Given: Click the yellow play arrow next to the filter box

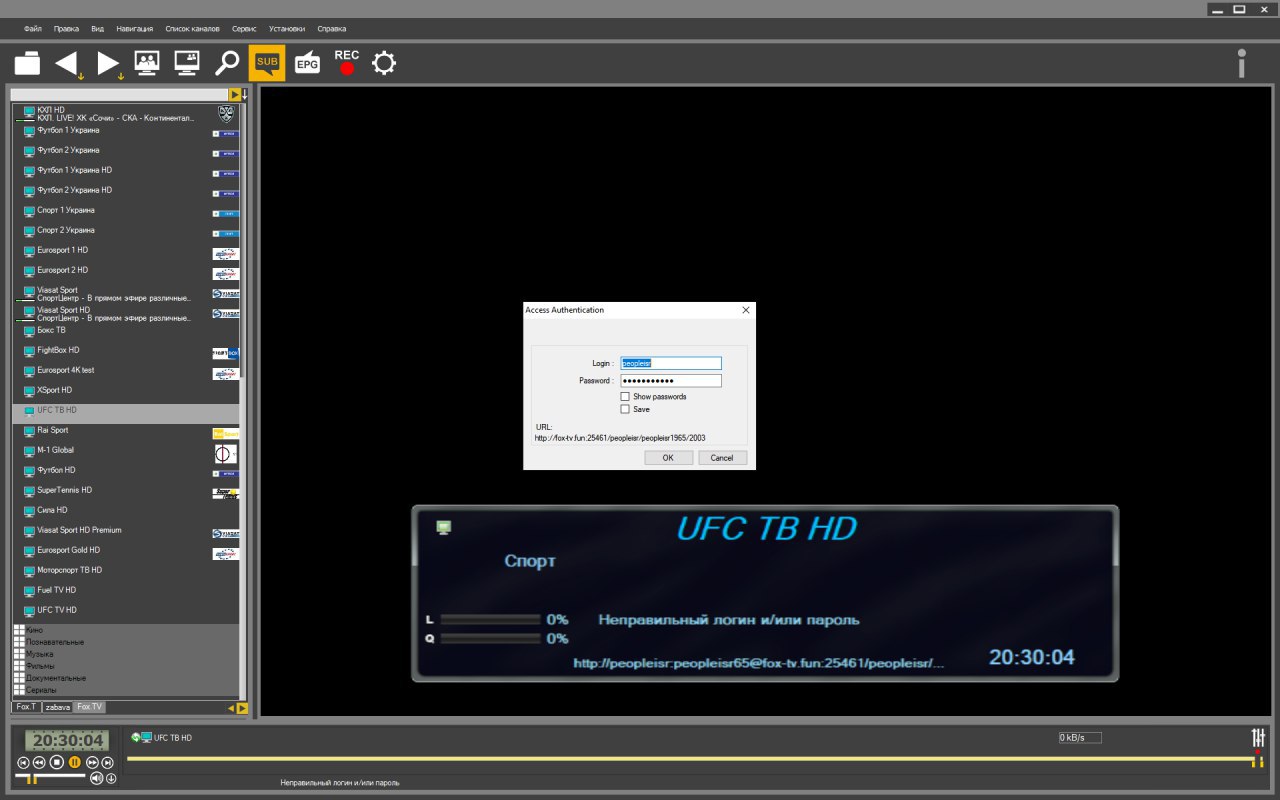Looking at the screenshot, I should (x=234, y=94).
